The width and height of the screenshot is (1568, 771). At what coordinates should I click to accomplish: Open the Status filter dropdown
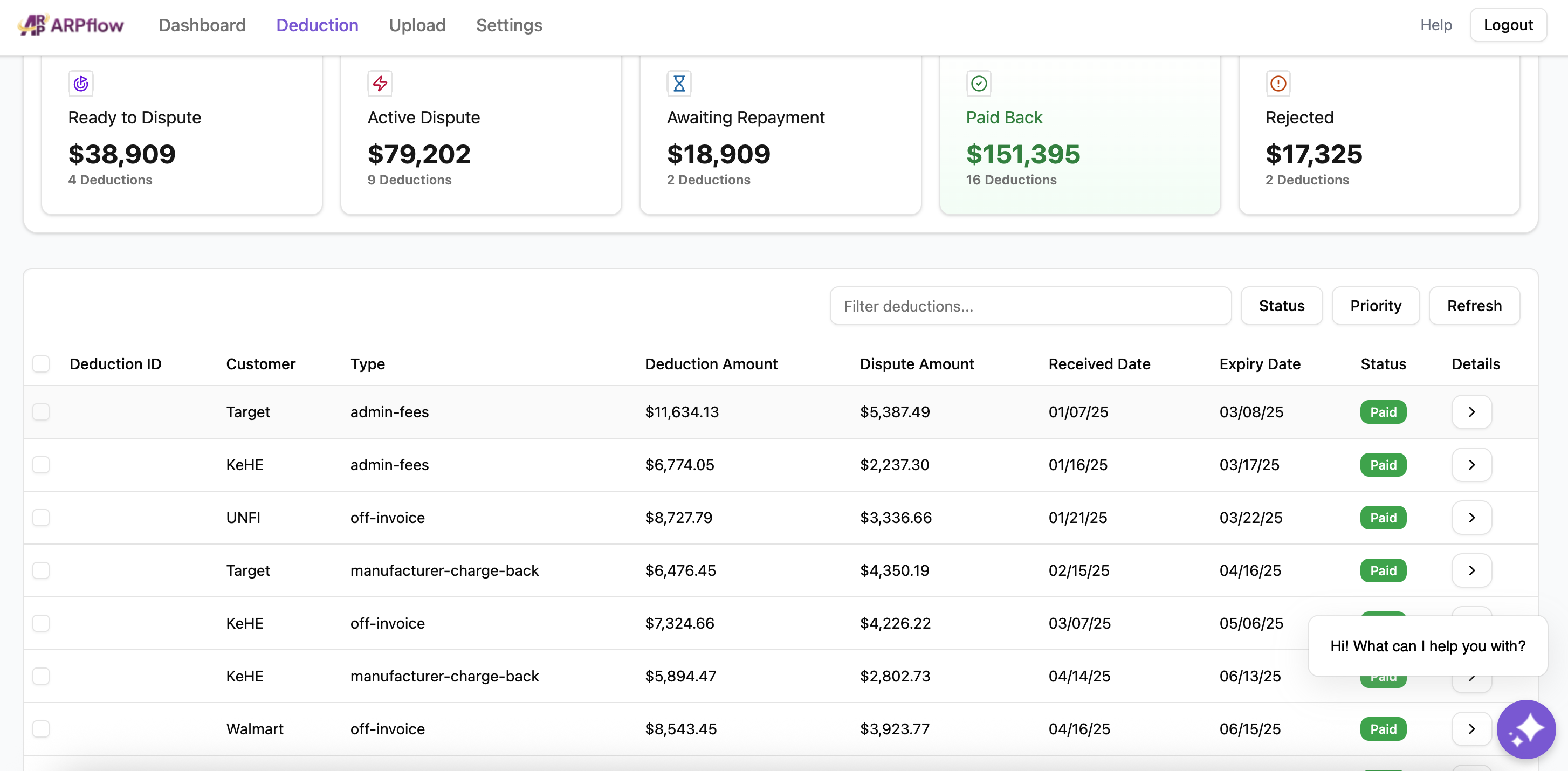tap(1281, 306)
